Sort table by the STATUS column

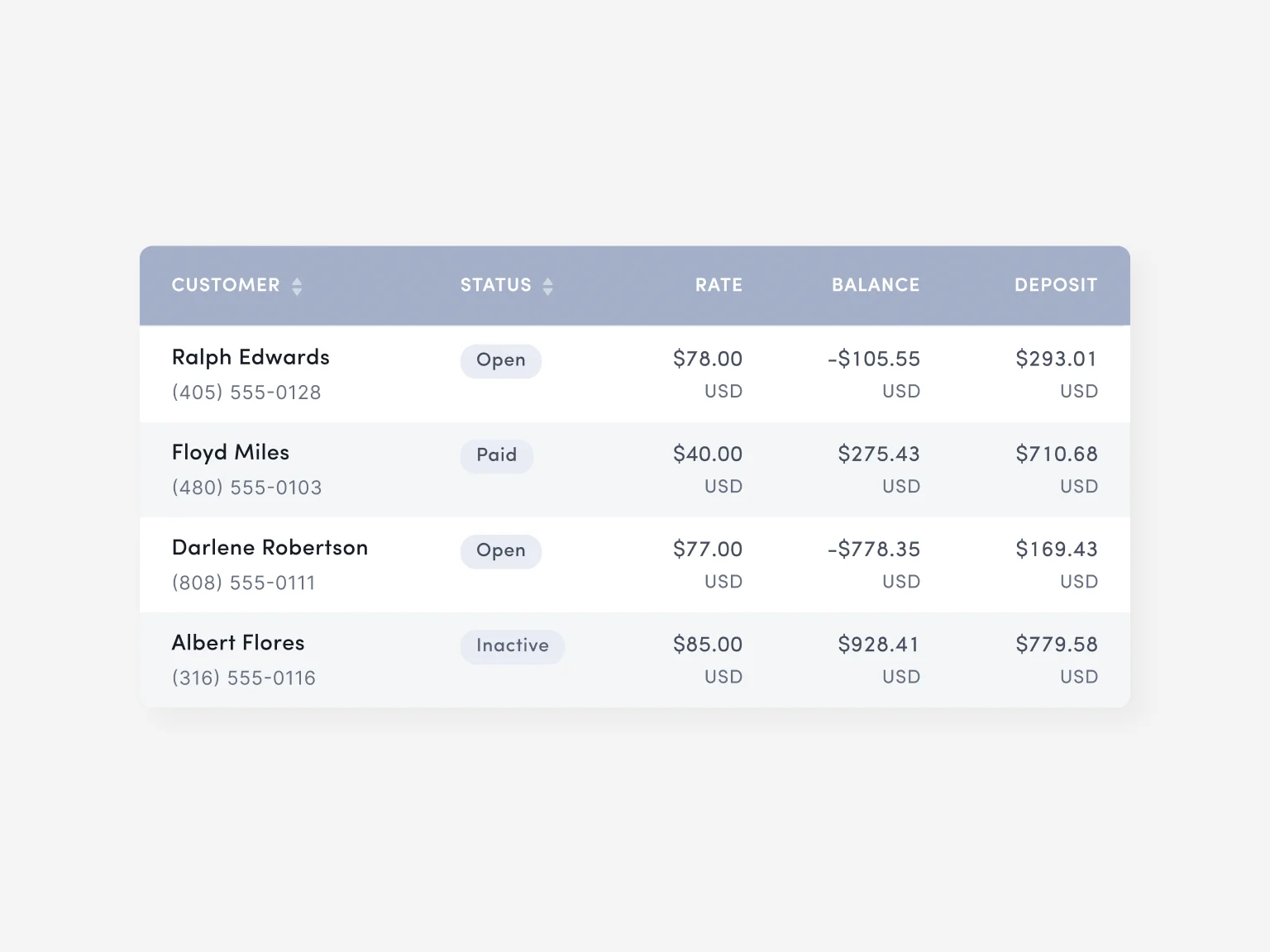(x=496, y=285)
